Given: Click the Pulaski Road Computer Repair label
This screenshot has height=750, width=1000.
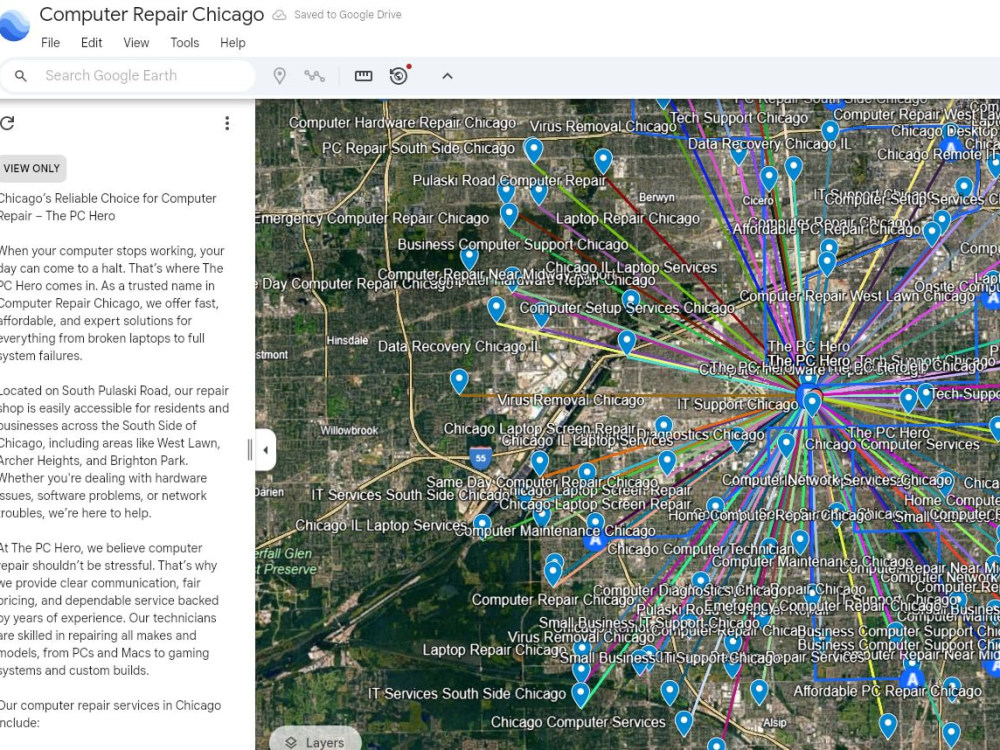Looking at the screenshot, I should point(509,180).
